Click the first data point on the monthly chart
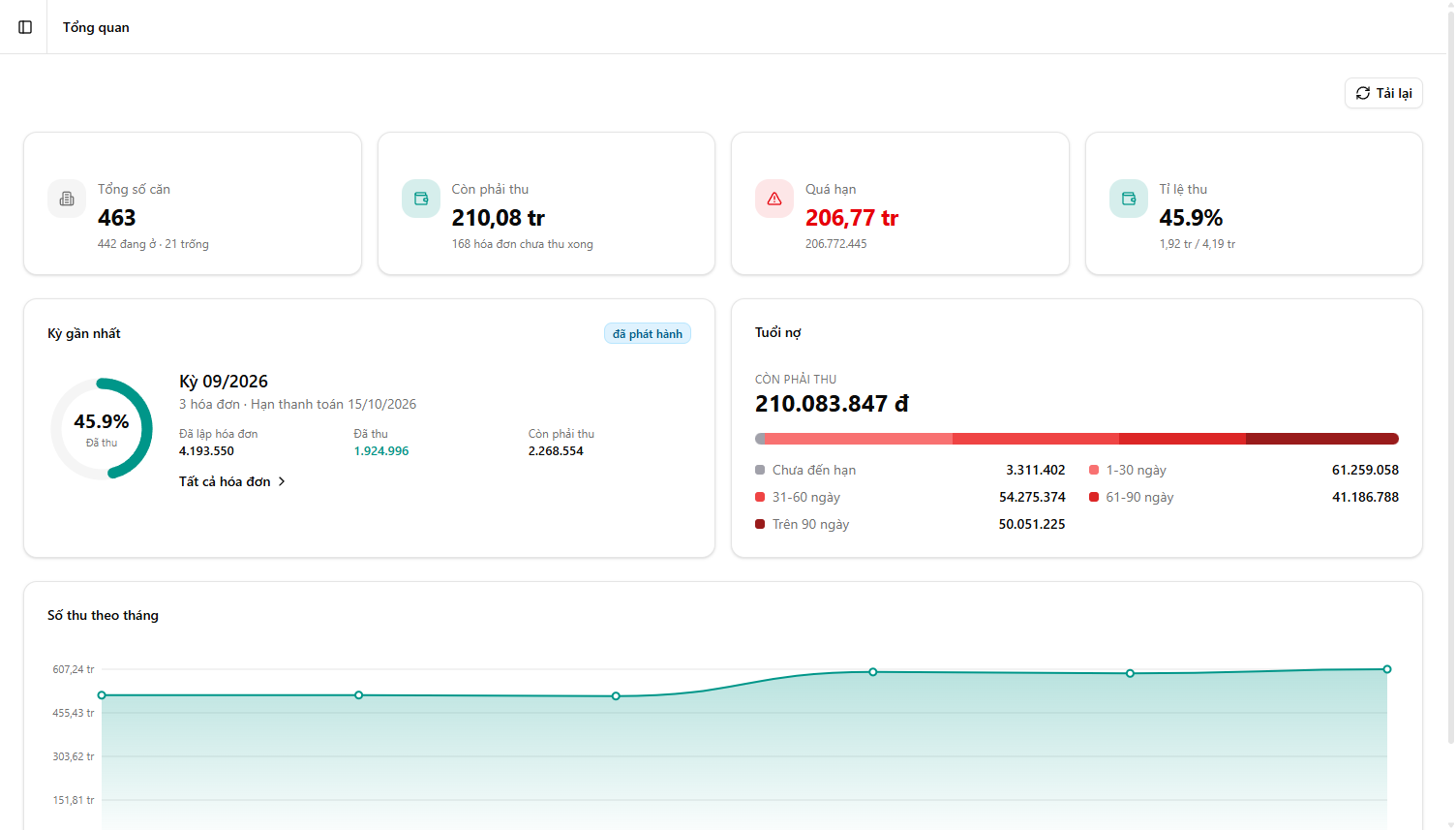Screen dimensions: 1456x830 point(102,695)
